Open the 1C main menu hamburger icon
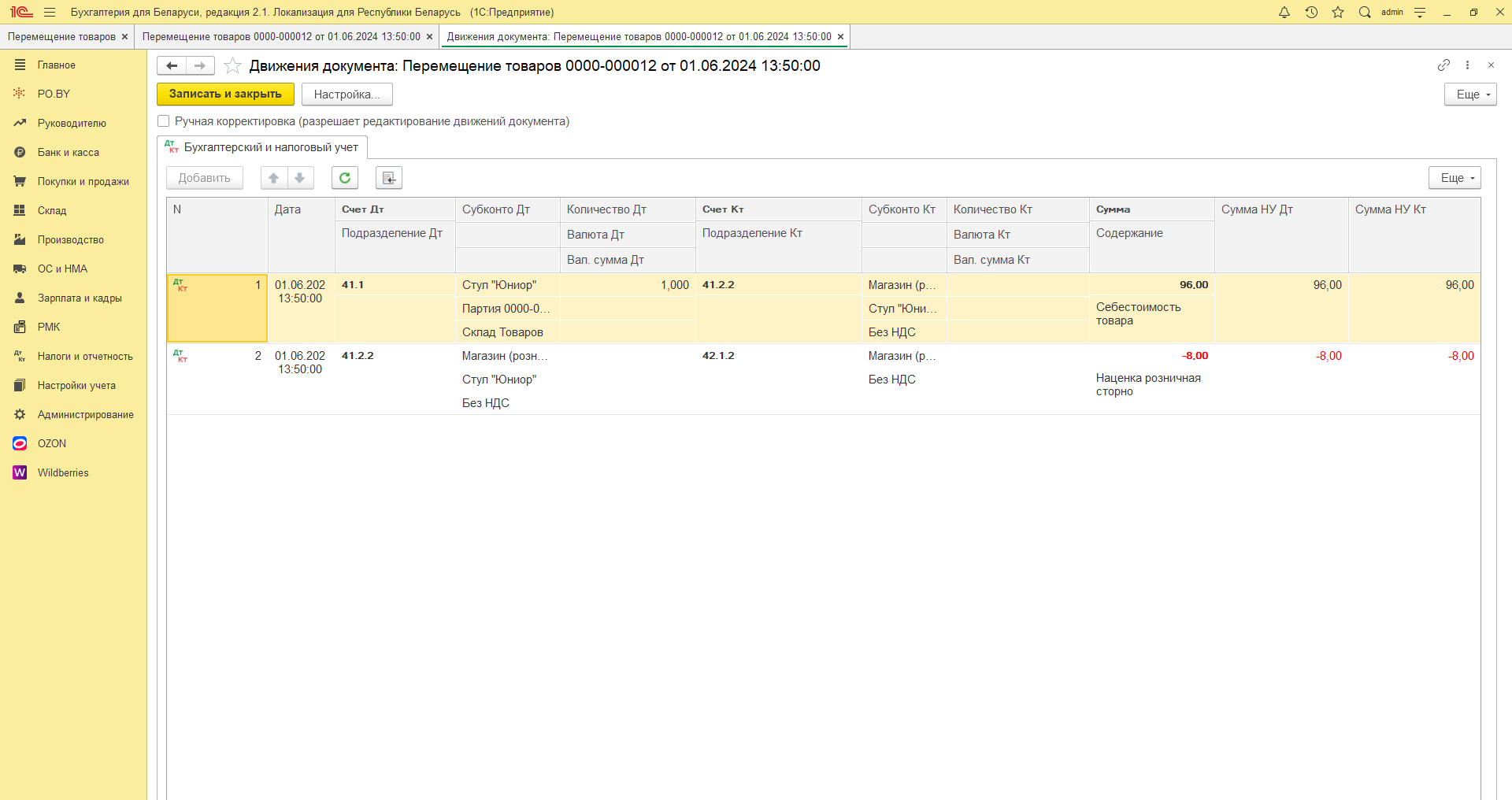 50,12
